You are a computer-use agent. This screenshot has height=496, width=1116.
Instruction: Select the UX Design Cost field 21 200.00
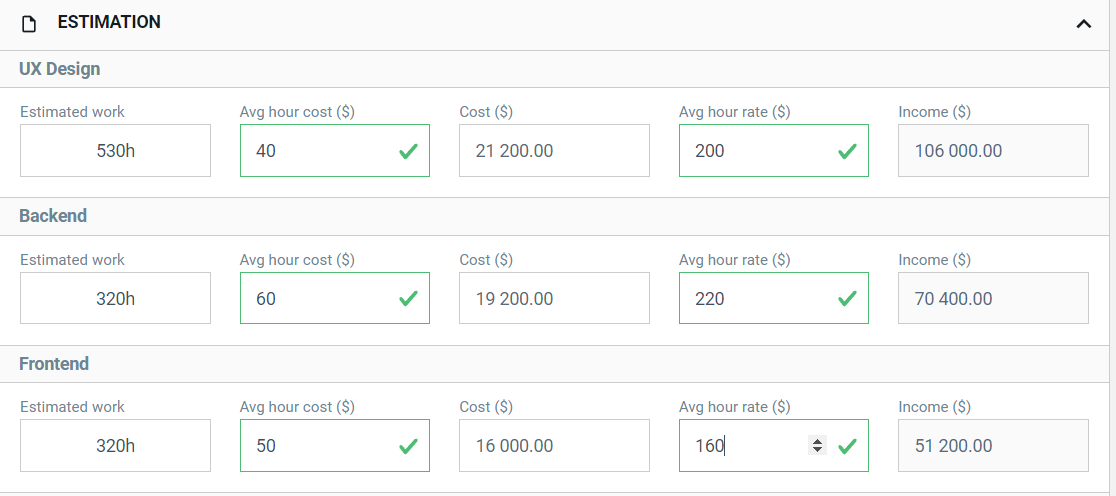[554, 151]
